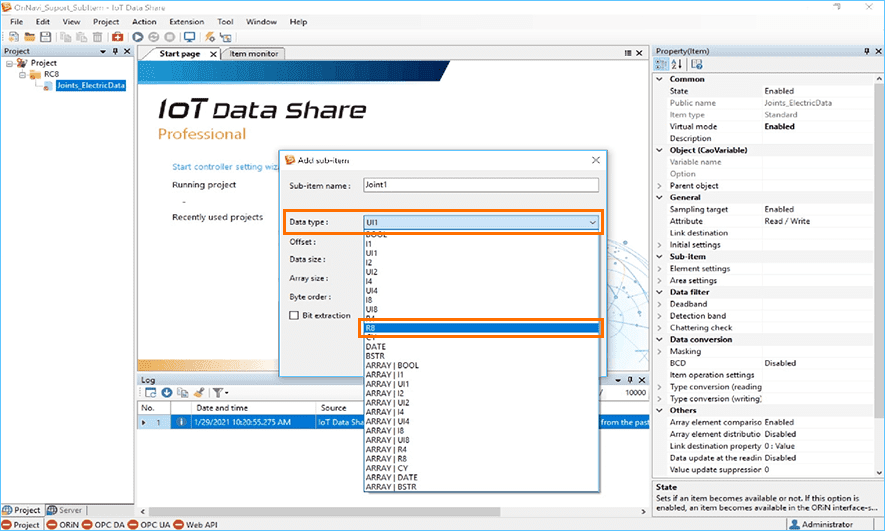
Task: Click the Open project folder icon
Action: click(x=29, y=37)
